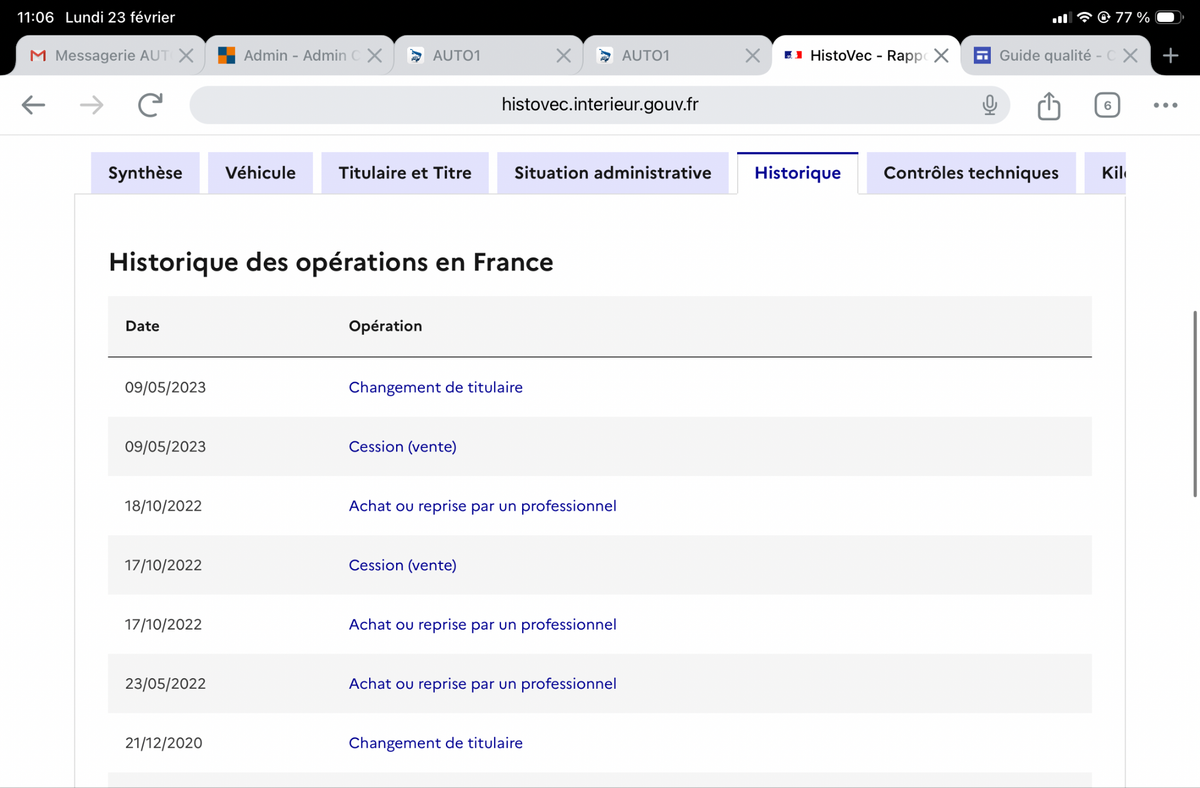Open the Synthèse tab
Image resolution: width=1200 pixels, height=788 pixels.
tap(145, 173)
